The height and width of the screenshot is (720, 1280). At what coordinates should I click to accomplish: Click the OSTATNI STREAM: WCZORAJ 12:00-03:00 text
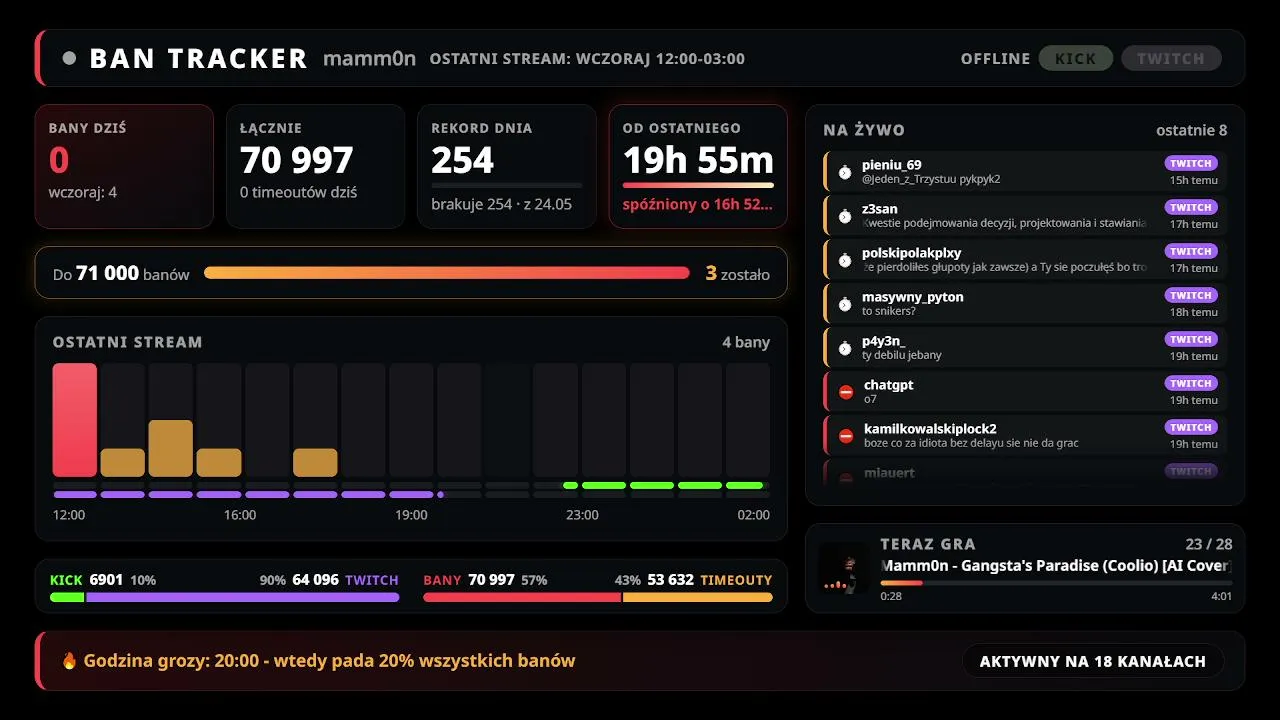click(x=587, y=59)
